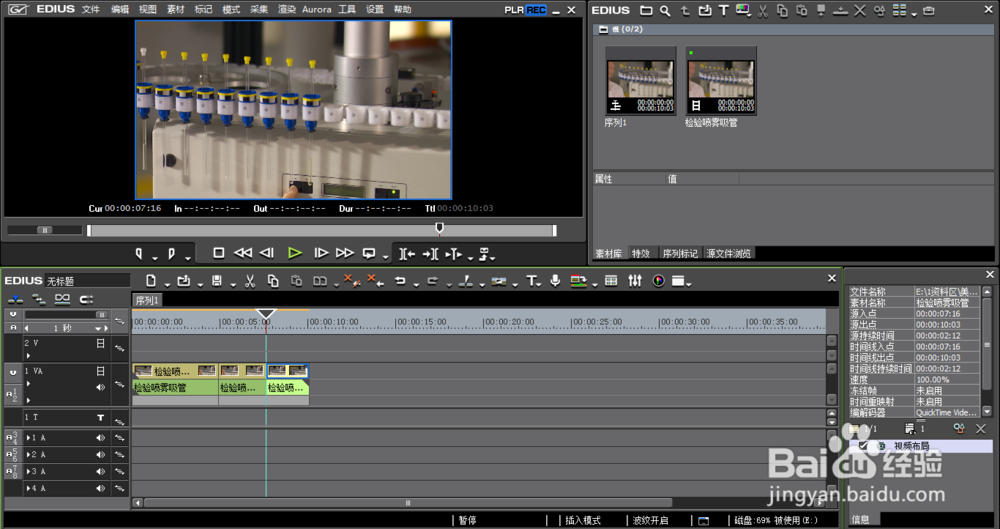
Task: Open the tools briefcase icon in bin toolbar
Action: [929, 10]
